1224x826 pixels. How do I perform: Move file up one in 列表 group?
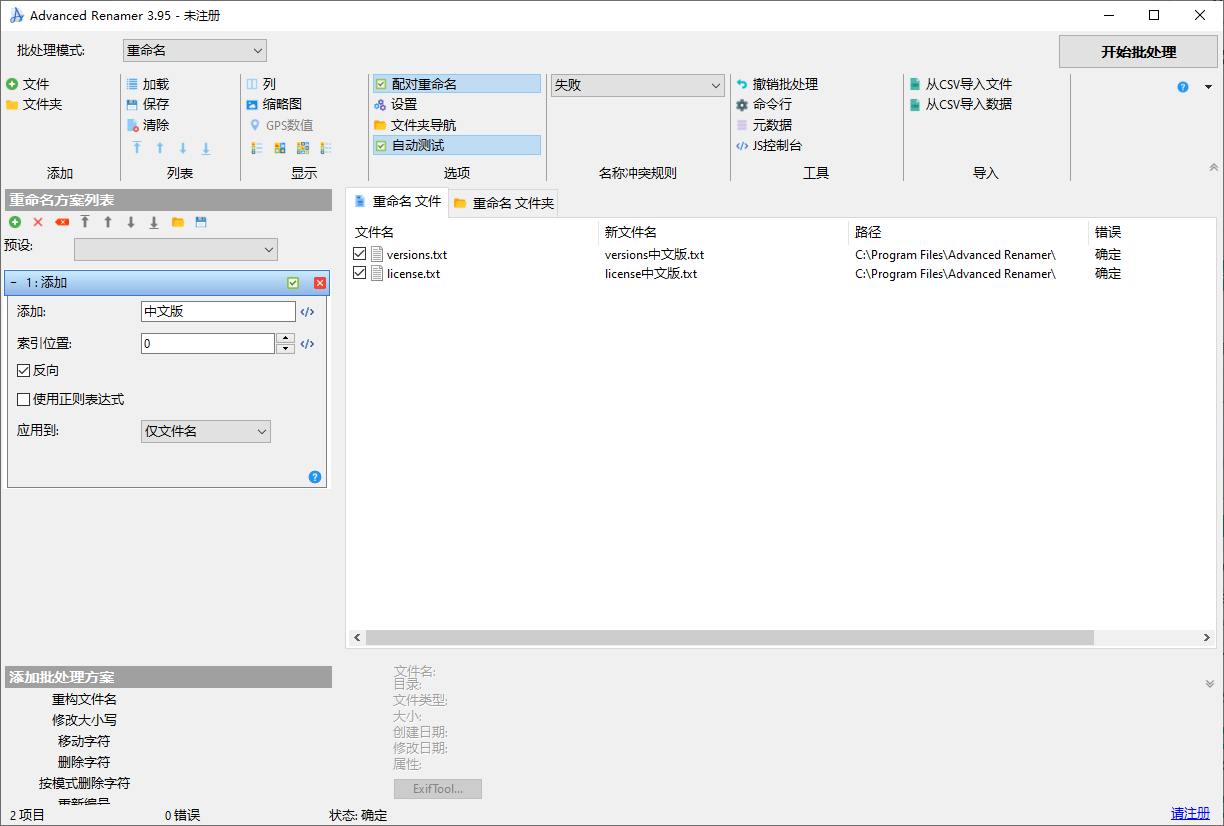click(159, 148)
